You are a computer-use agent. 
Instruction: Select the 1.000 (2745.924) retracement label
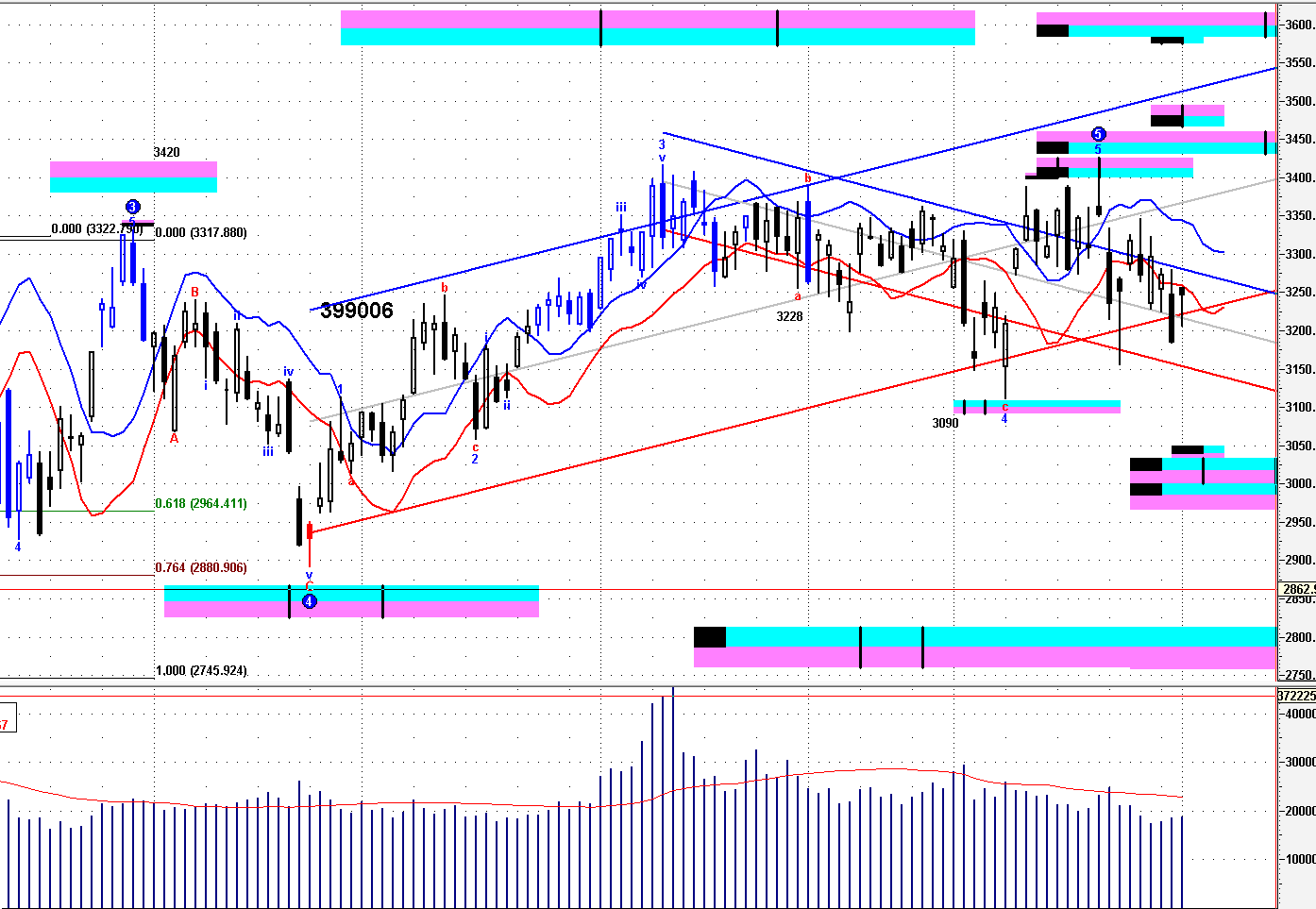[x=200, y=670]
